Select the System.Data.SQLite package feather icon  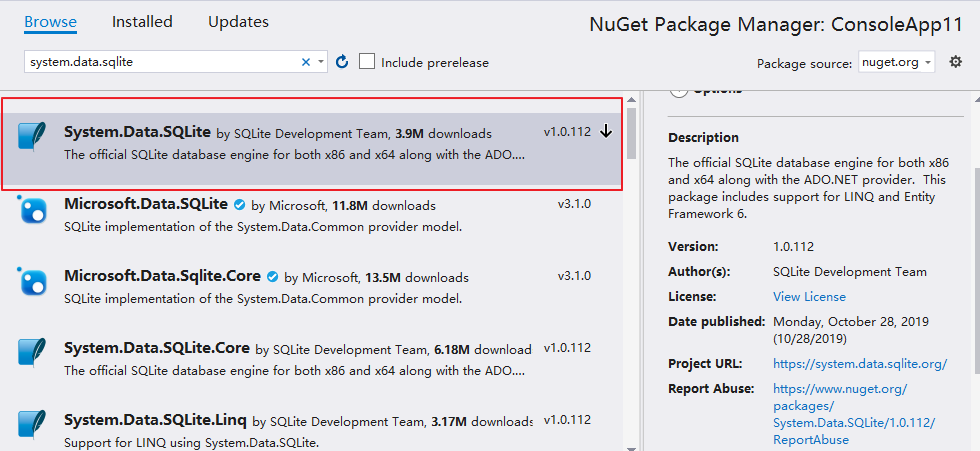pos(31,137)
